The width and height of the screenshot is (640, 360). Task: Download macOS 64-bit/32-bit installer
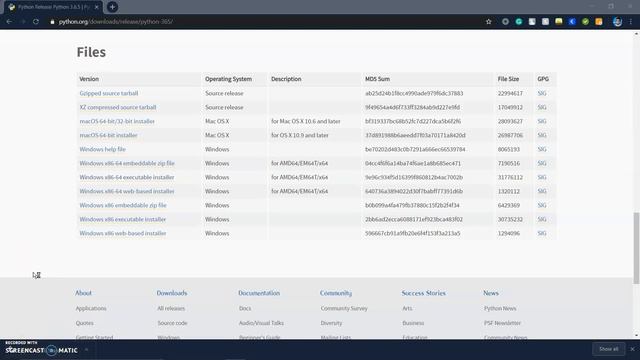[x=117, y=121]
